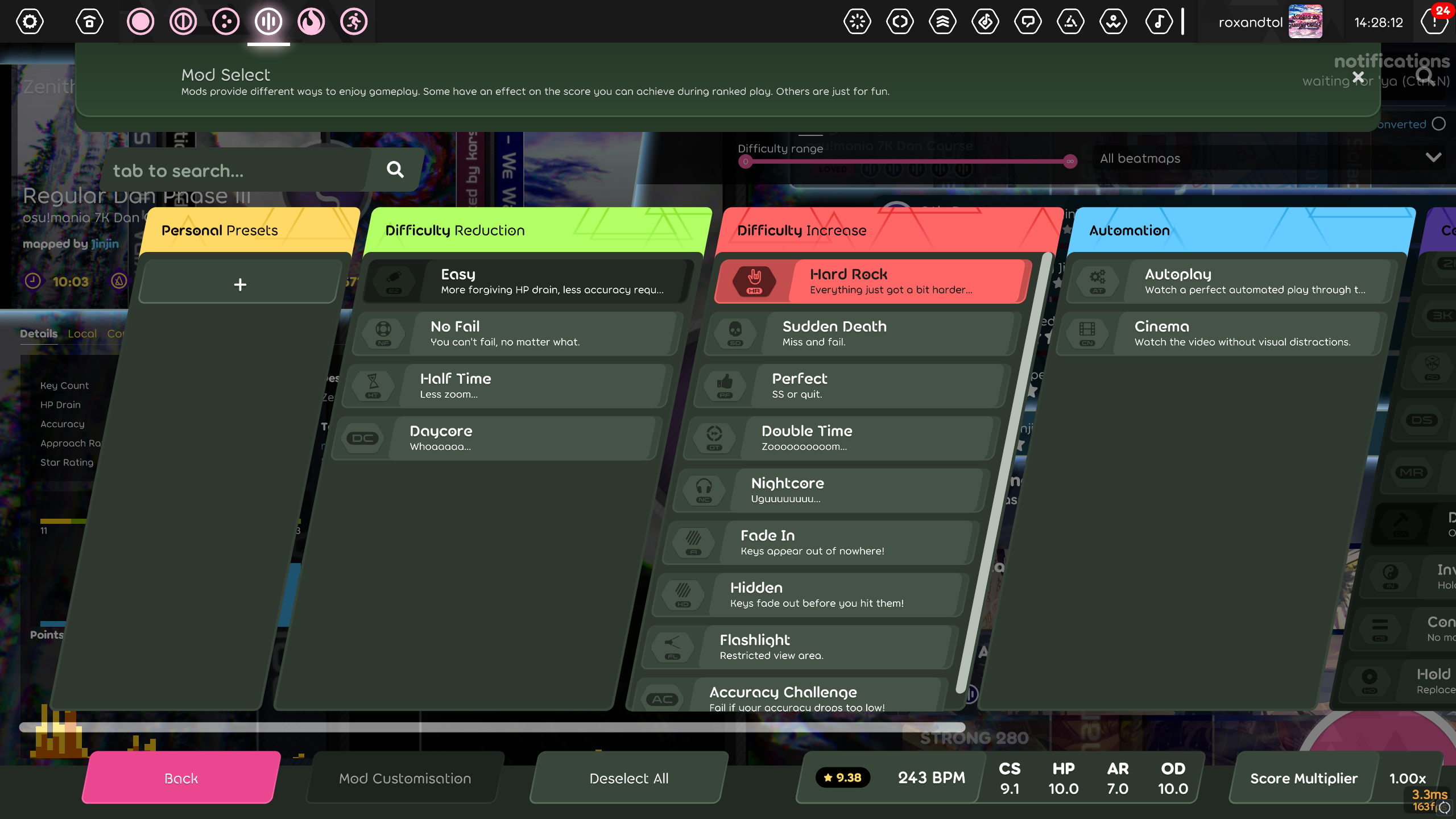Click the Deselect All button

[628, 777]
